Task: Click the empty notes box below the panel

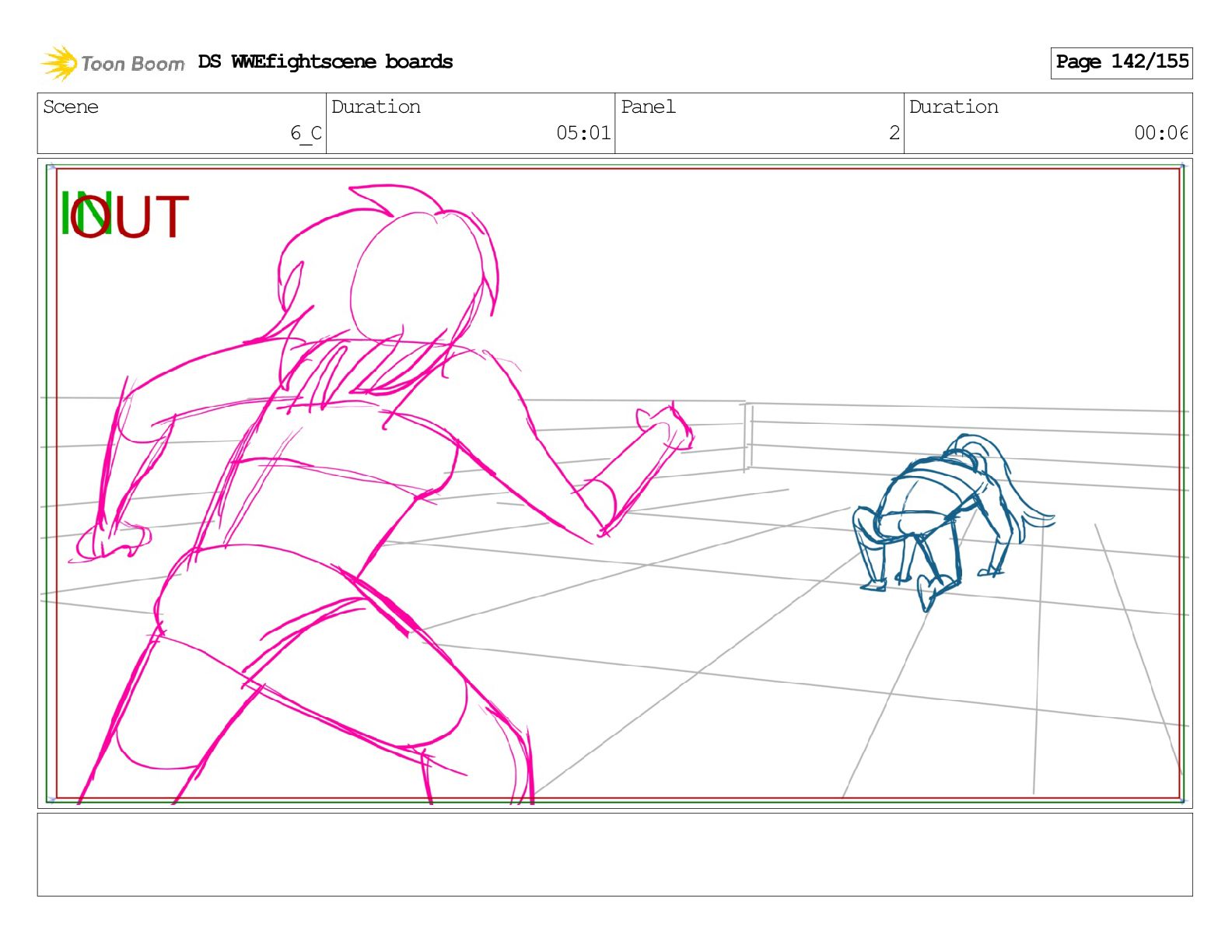Action: pos(614,854)
